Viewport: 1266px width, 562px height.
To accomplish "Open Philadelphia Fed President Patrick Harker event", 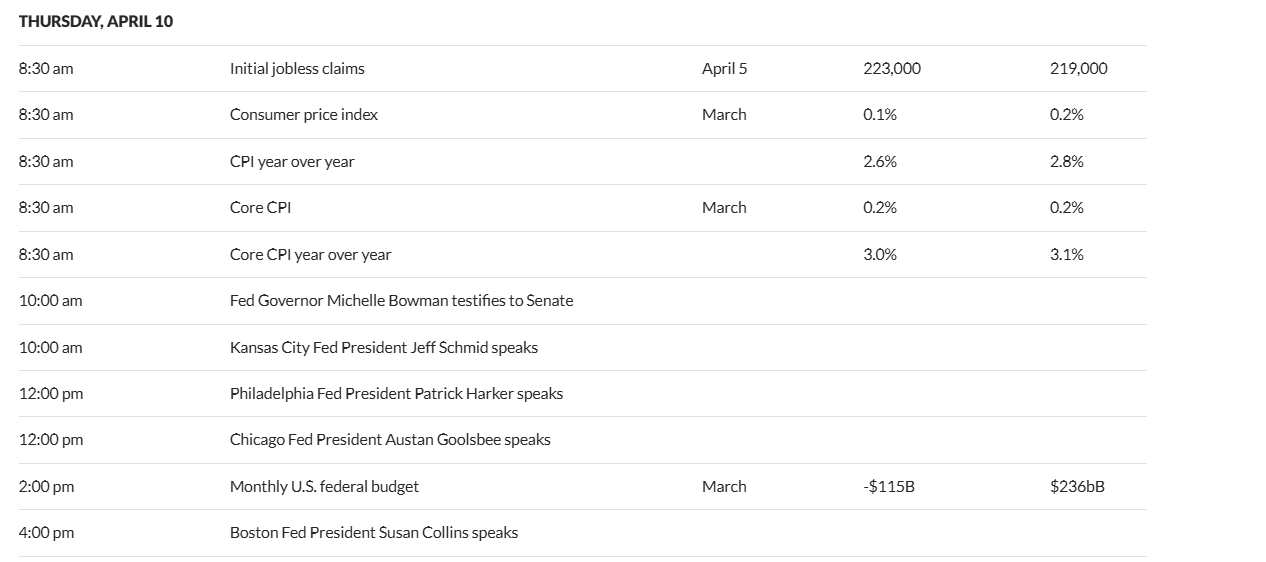I will click(396, 394).
